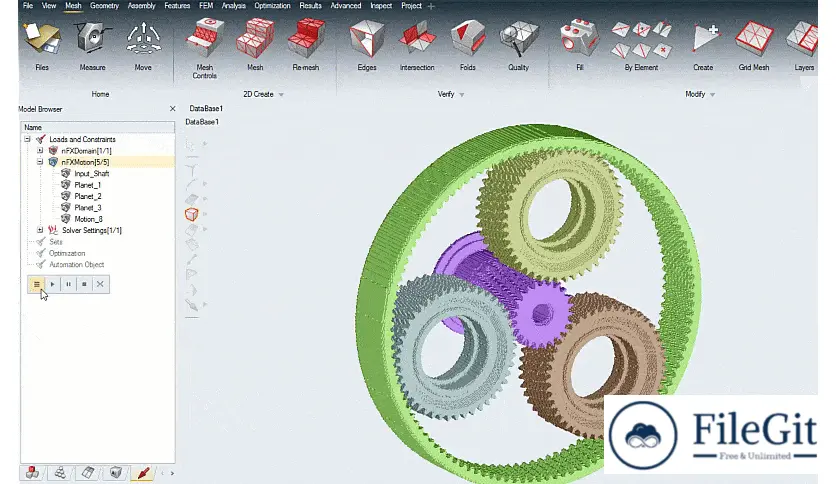Select Planet_1 motion item
The height and width of the screenshot is (484, 836).
click(x=88, y=185)
